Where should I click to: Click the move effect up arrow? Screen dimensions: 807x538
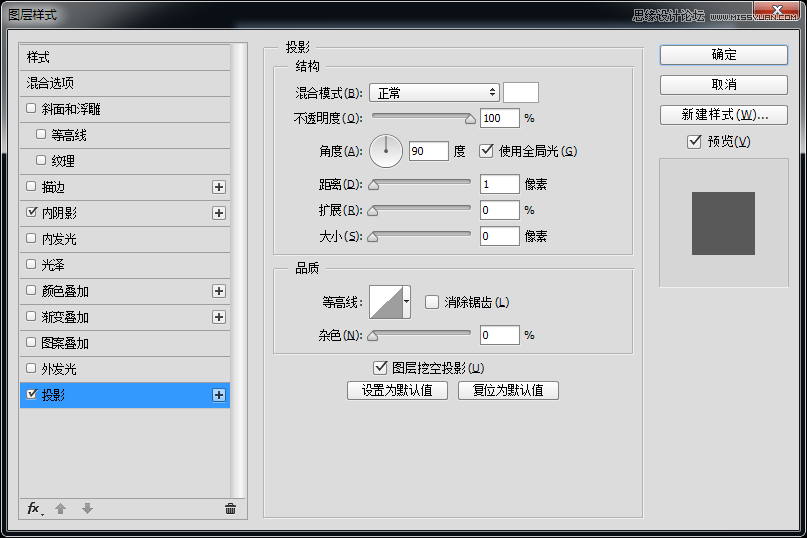[x=60, y=509]
